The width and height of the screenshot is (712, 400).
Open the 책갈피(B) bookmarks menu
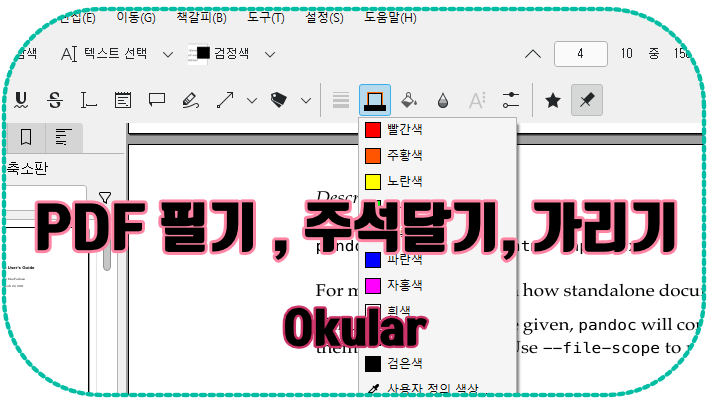[x=201, y=18]
